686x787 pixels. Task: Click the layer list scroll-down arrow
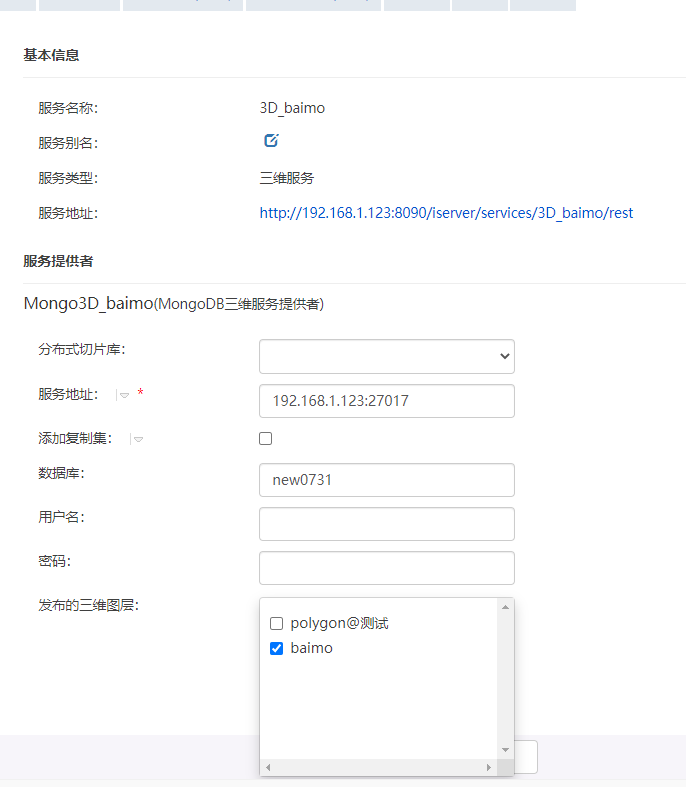(505, 750)
